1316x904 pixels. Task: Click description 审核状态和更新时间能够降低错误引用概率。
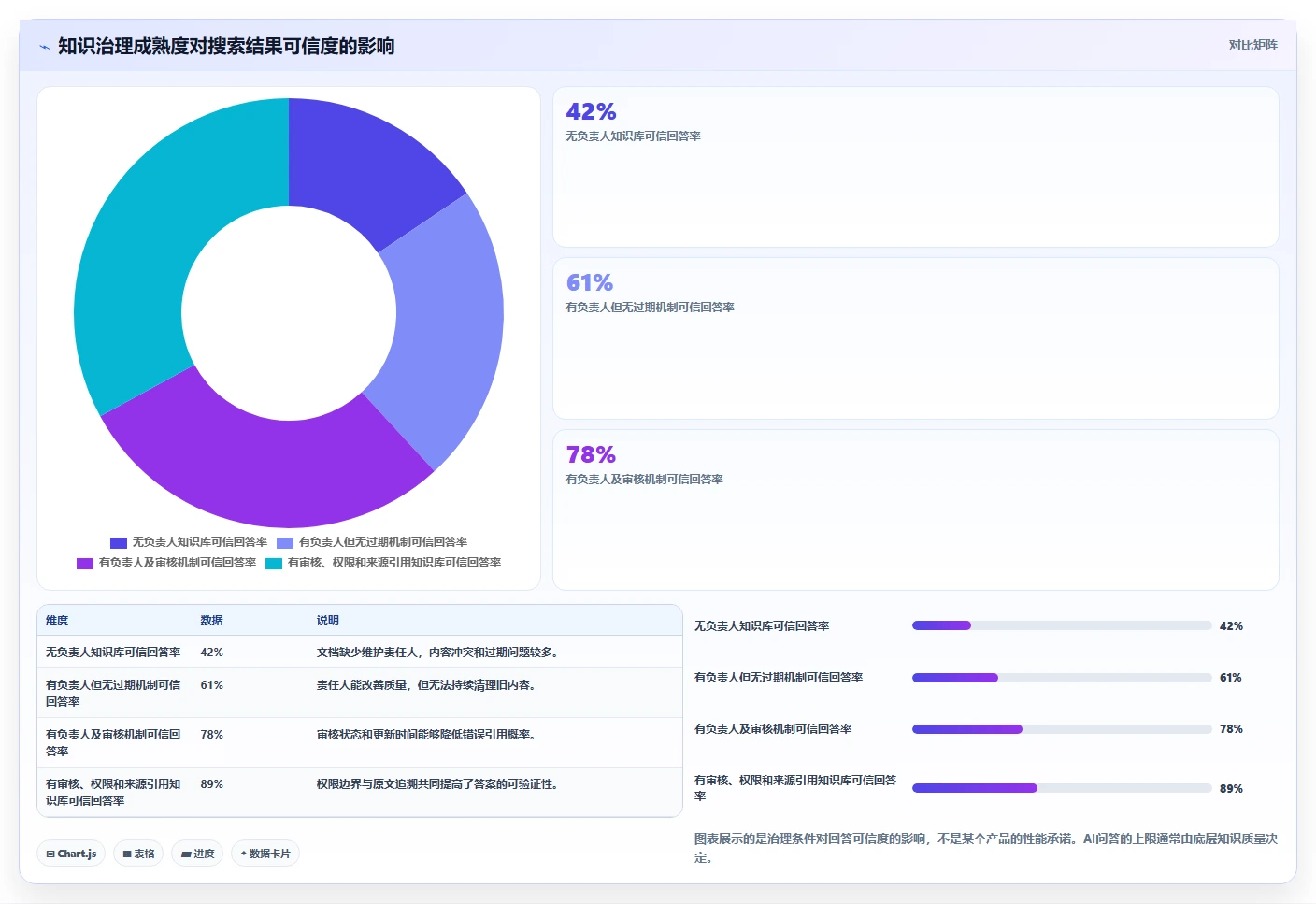428,735
